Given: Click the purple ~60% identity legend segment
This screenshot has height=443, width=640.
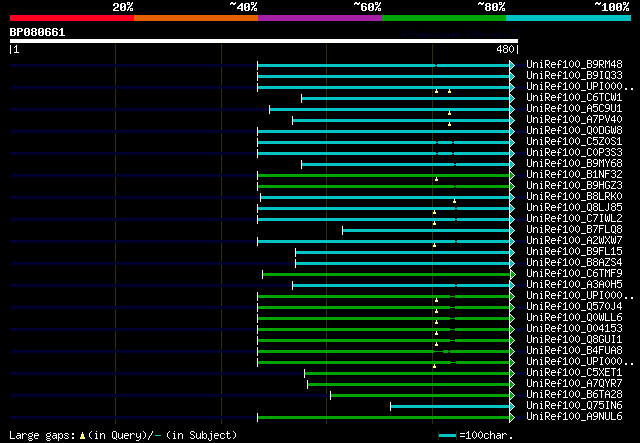Looking at the screenshot, I should point(320,18).
